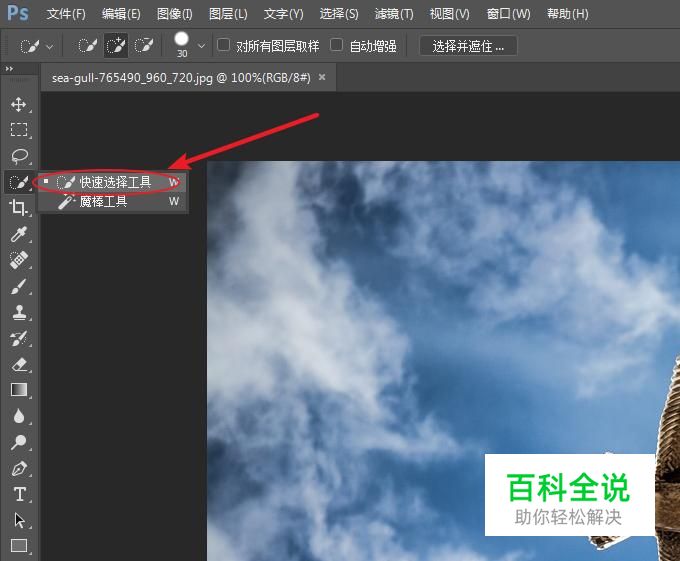The image size is (680, 561).
Task: Select the Eyedropper tool
Action: pyautogui.click(x=19, y=234)
